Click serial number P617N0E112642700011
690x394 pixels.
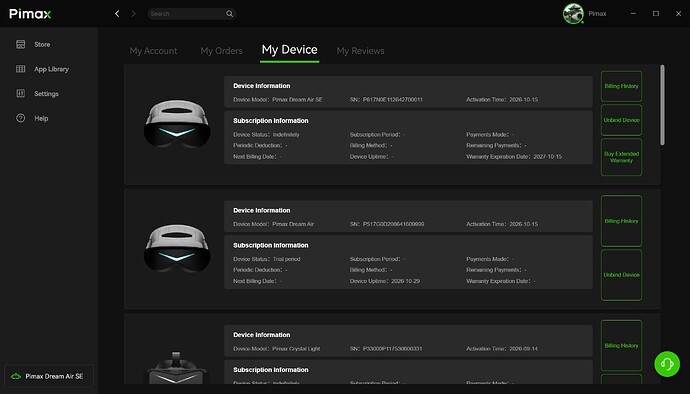click(393, 100)
